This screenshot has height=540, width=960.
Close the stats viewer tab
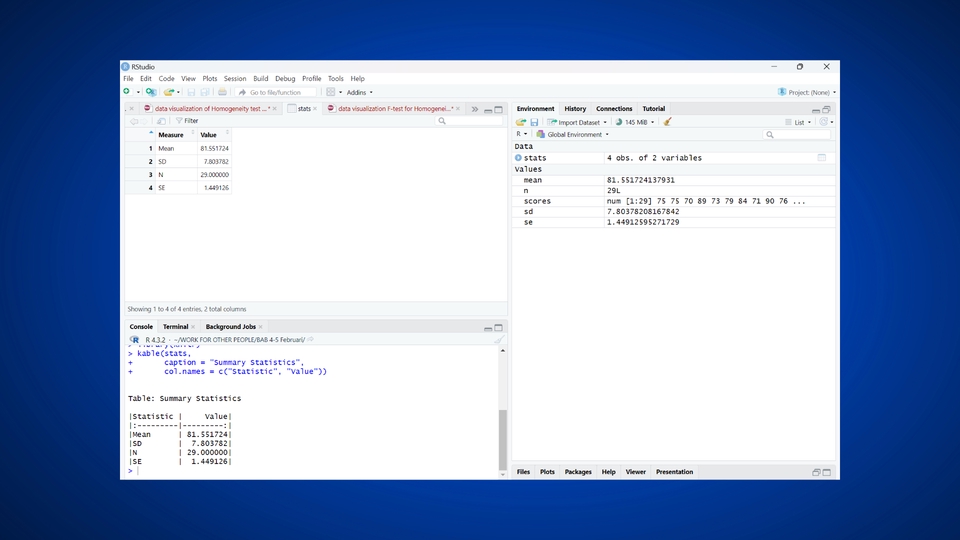pos(315,109)
